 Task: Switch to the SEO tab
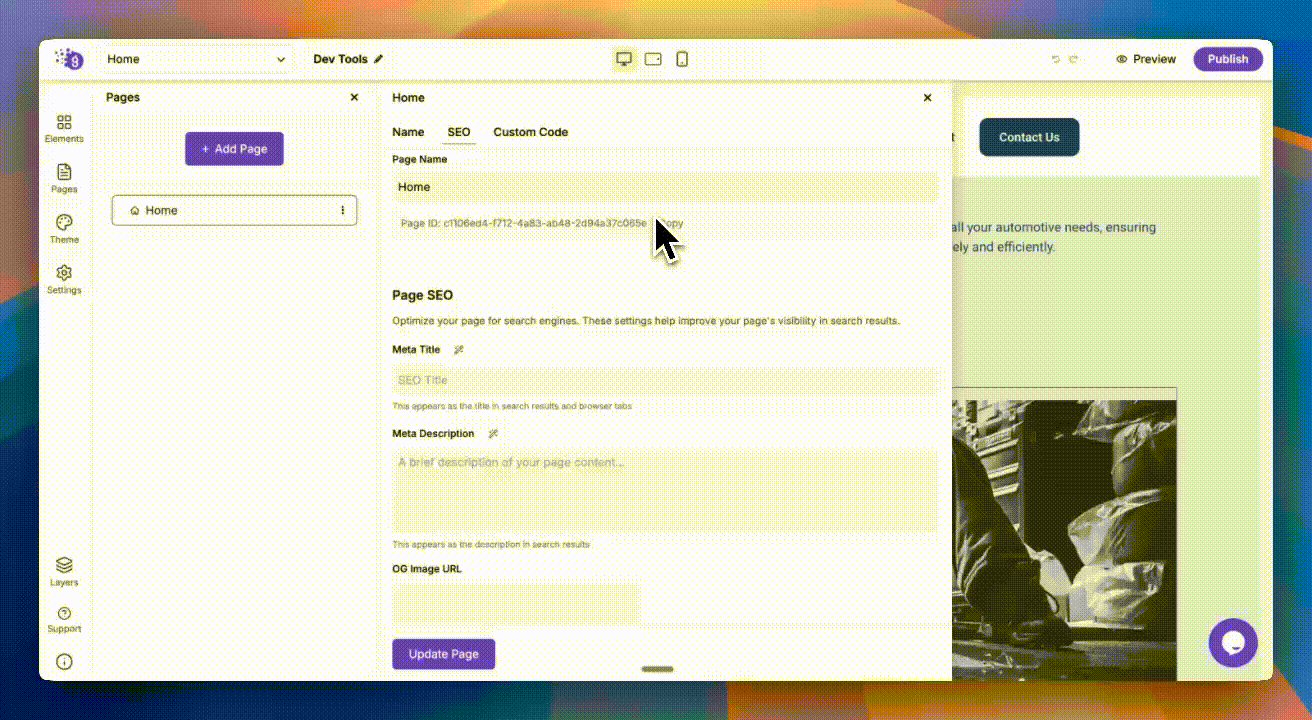tap(459, 132)
